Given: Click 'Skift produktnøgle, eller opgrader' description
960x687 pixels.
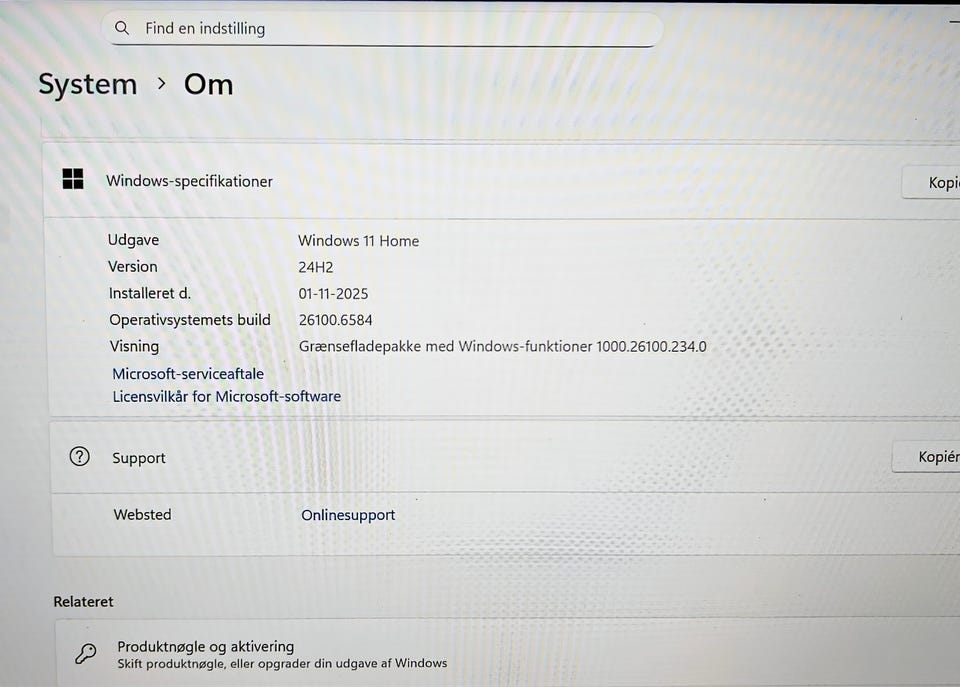Looking at the screenshot, I should (282, 663).
